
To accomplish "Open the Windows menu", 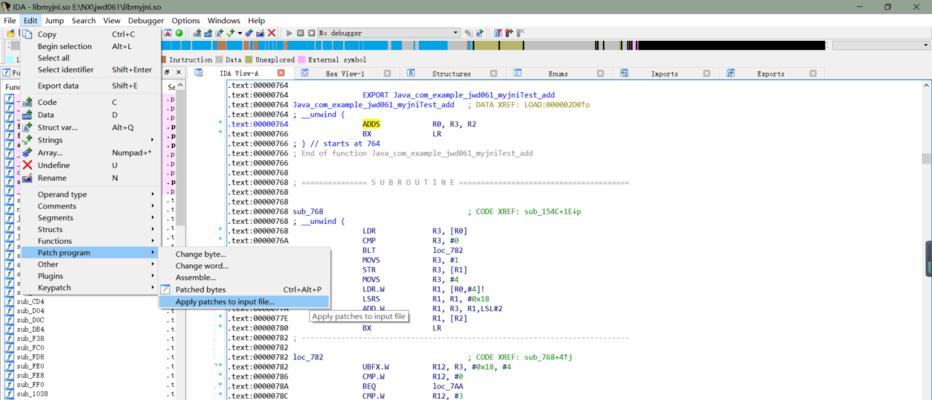I will 223,20.
